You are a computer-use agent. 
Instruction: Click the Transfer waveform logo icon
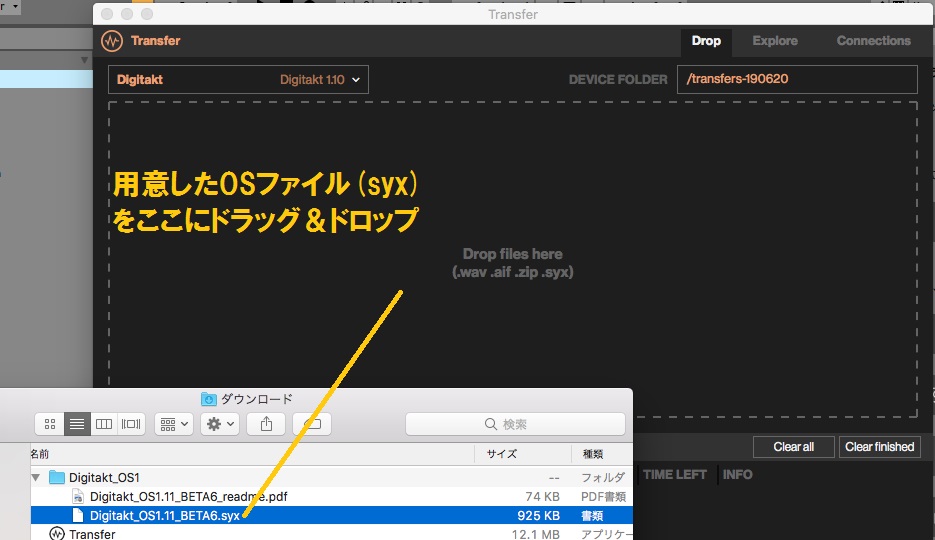tap(112, 41)
